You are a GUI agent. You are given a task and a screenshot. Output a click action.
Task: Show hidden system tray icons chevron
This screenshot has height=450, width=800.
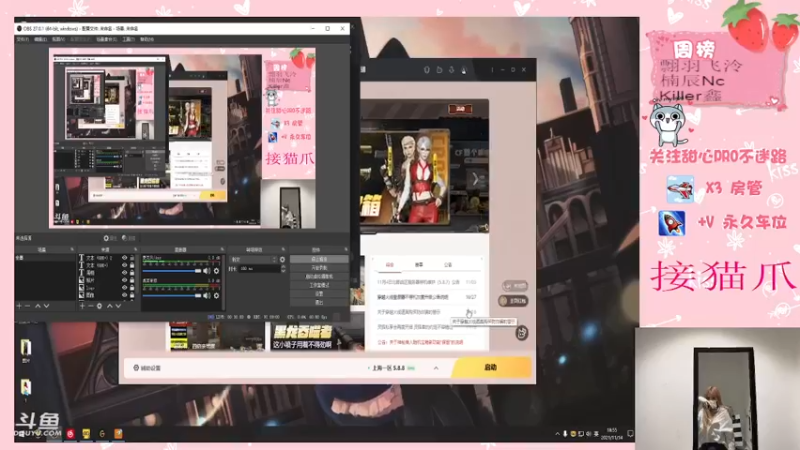pyautogui.click(x=557, y=434)
